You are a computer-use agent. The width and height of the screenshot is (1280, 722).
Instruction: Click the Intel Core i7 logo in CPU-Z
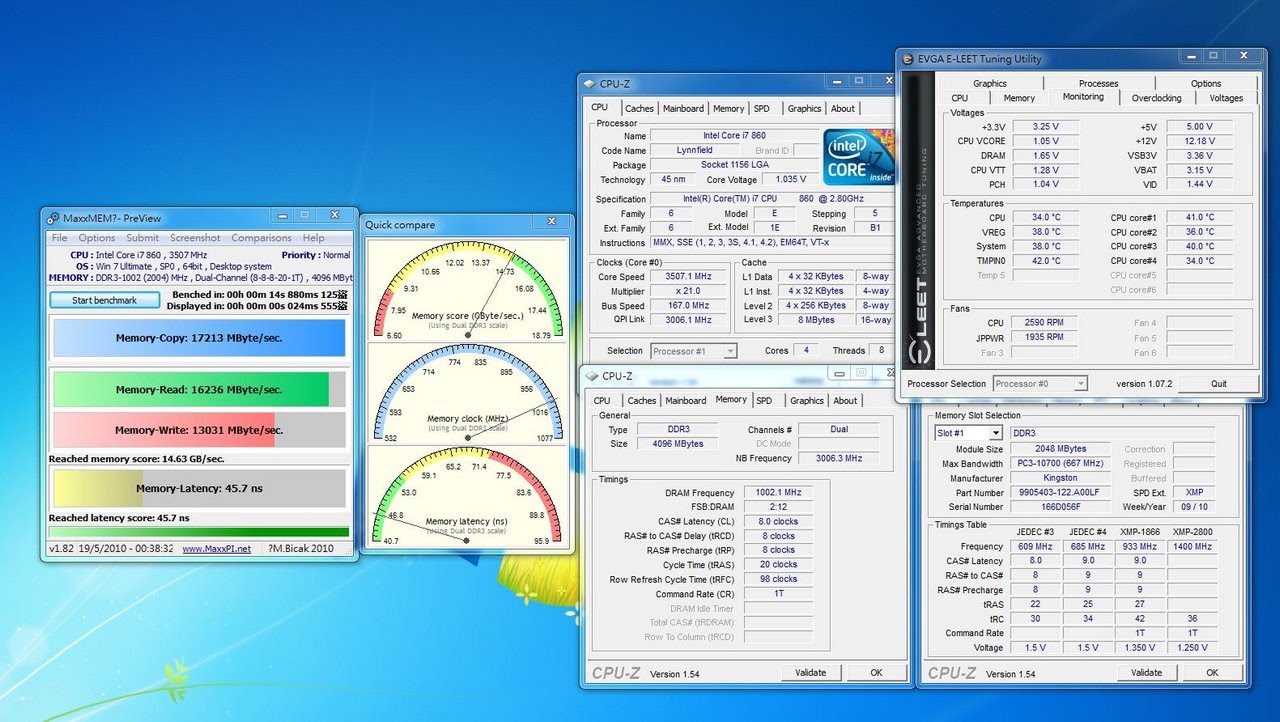point(859,155)
